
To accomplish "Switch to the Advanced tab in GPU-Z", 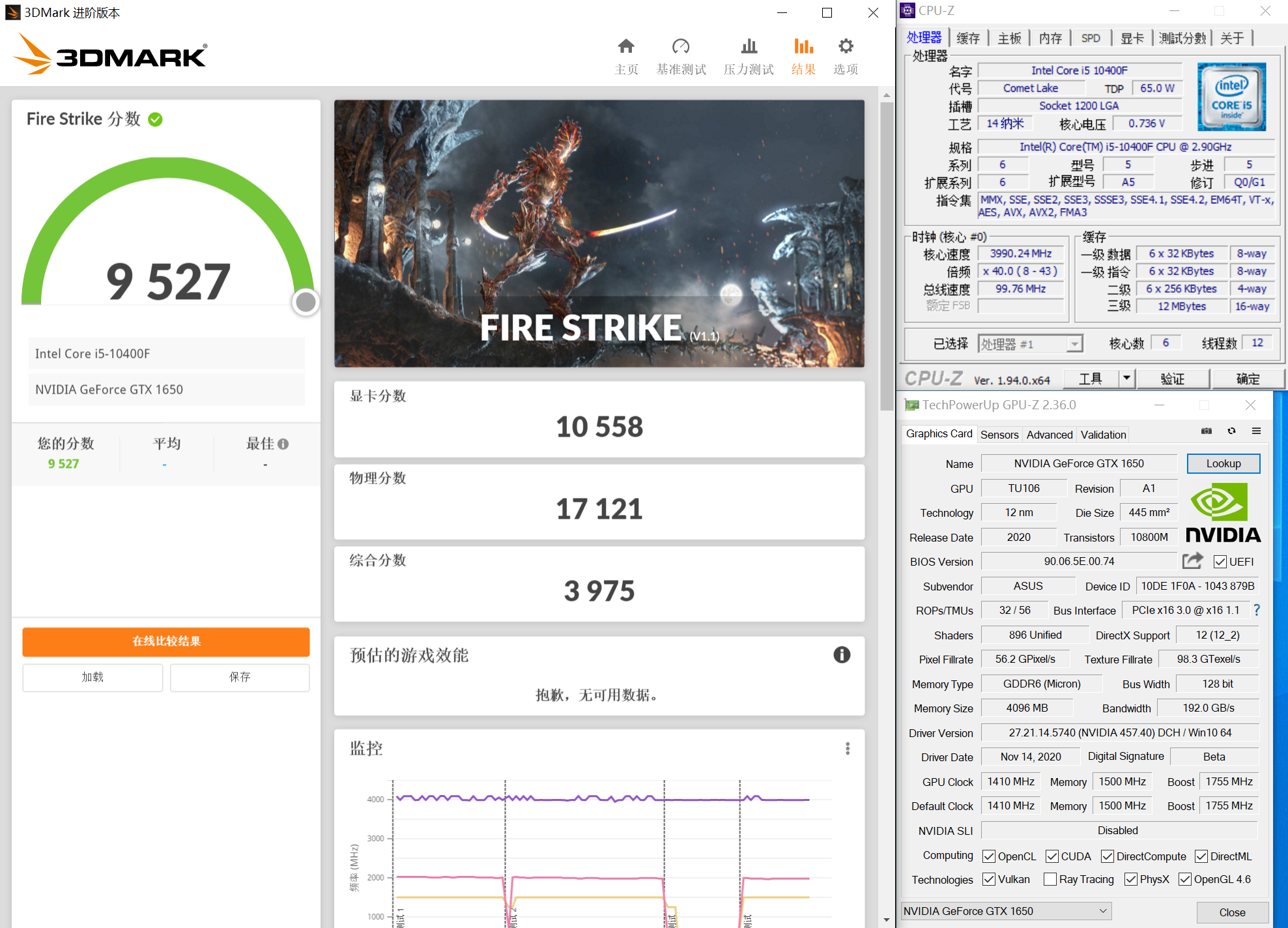I will [x=1049, y=435].
